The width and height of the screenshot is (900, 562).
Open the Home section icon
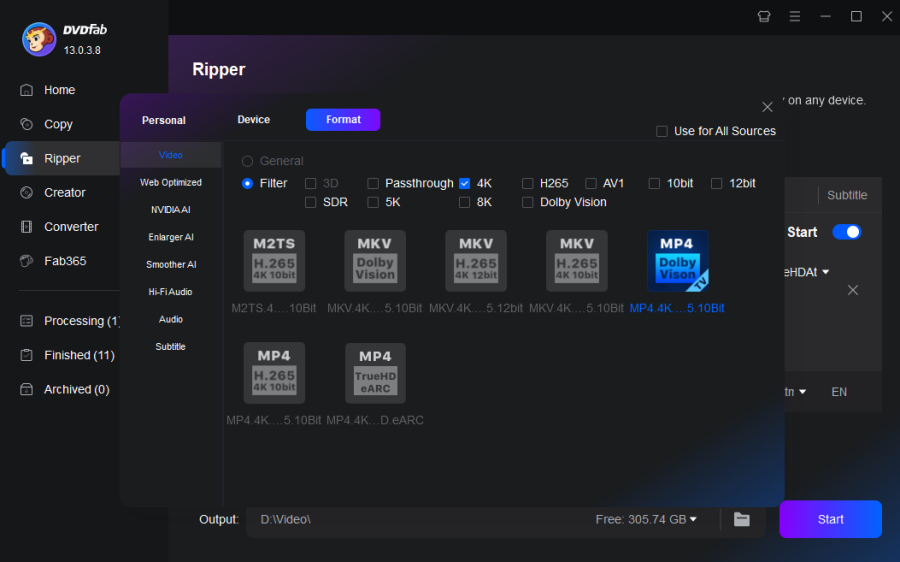(26, 90)
